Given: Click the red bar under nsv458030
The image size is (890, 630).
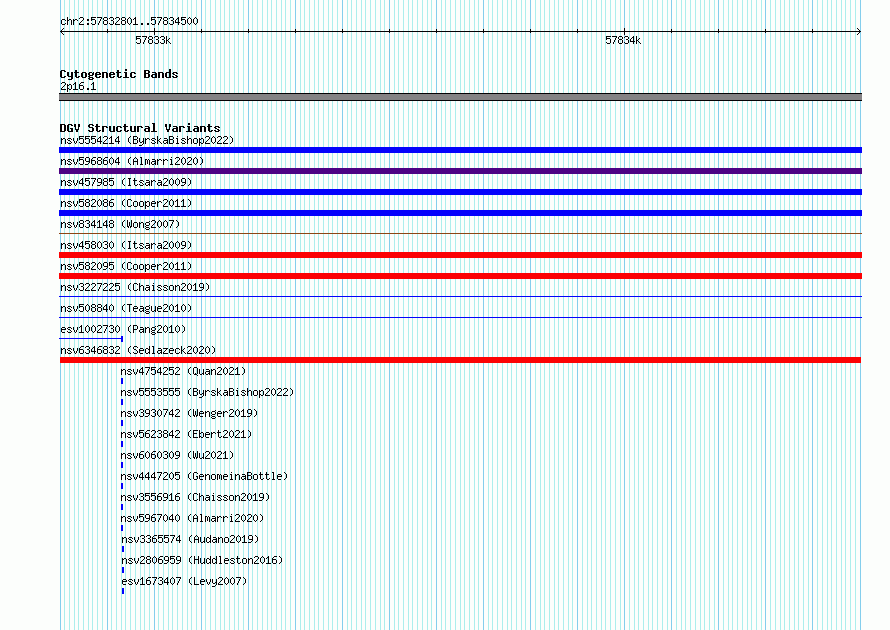Looking at the screenshot, I should click(460, 255).
